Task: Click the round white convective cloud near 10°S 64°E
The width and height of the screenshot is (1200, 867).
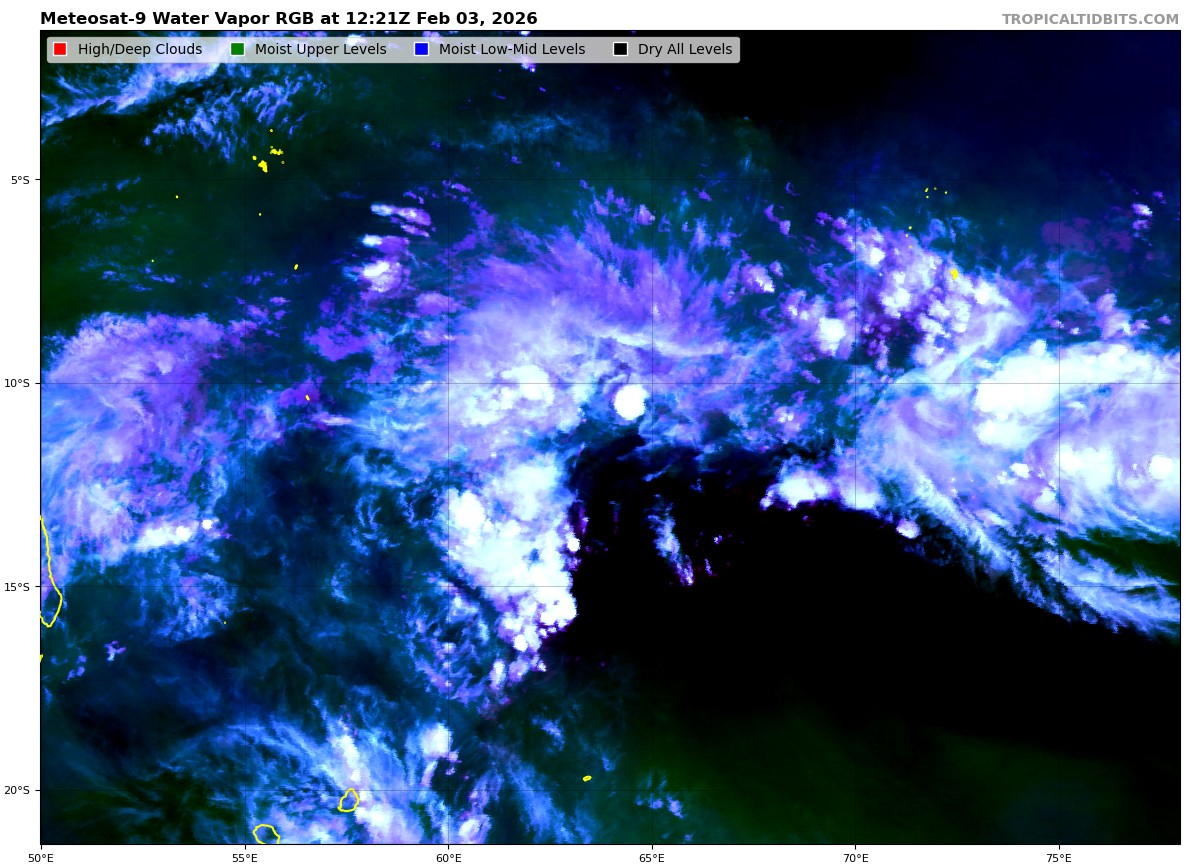Action: tap(630, 402)
